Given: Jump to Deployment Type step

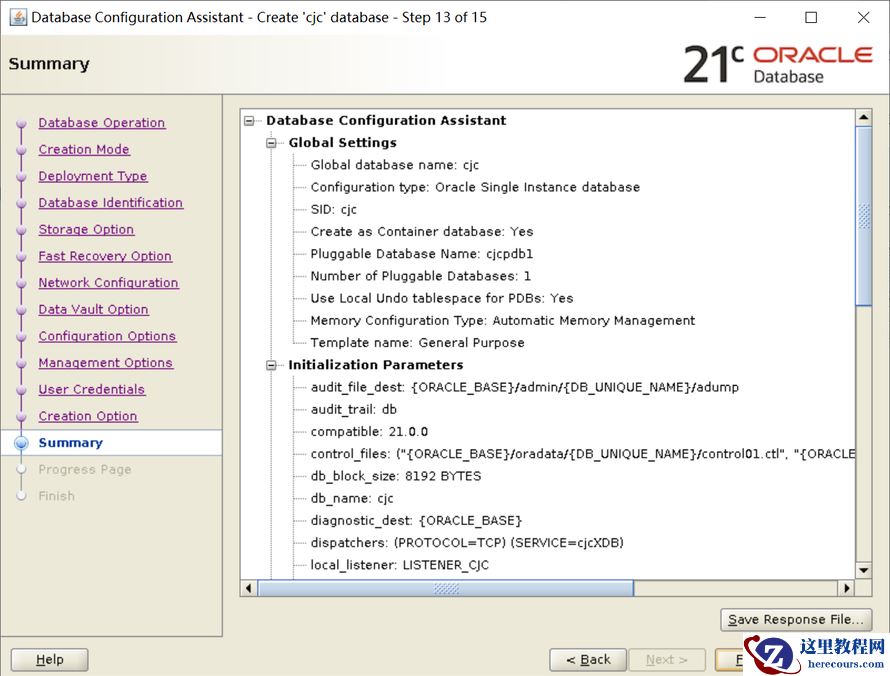Looking at the screenshot, I should pyautogui.click(x=92, y=176).
